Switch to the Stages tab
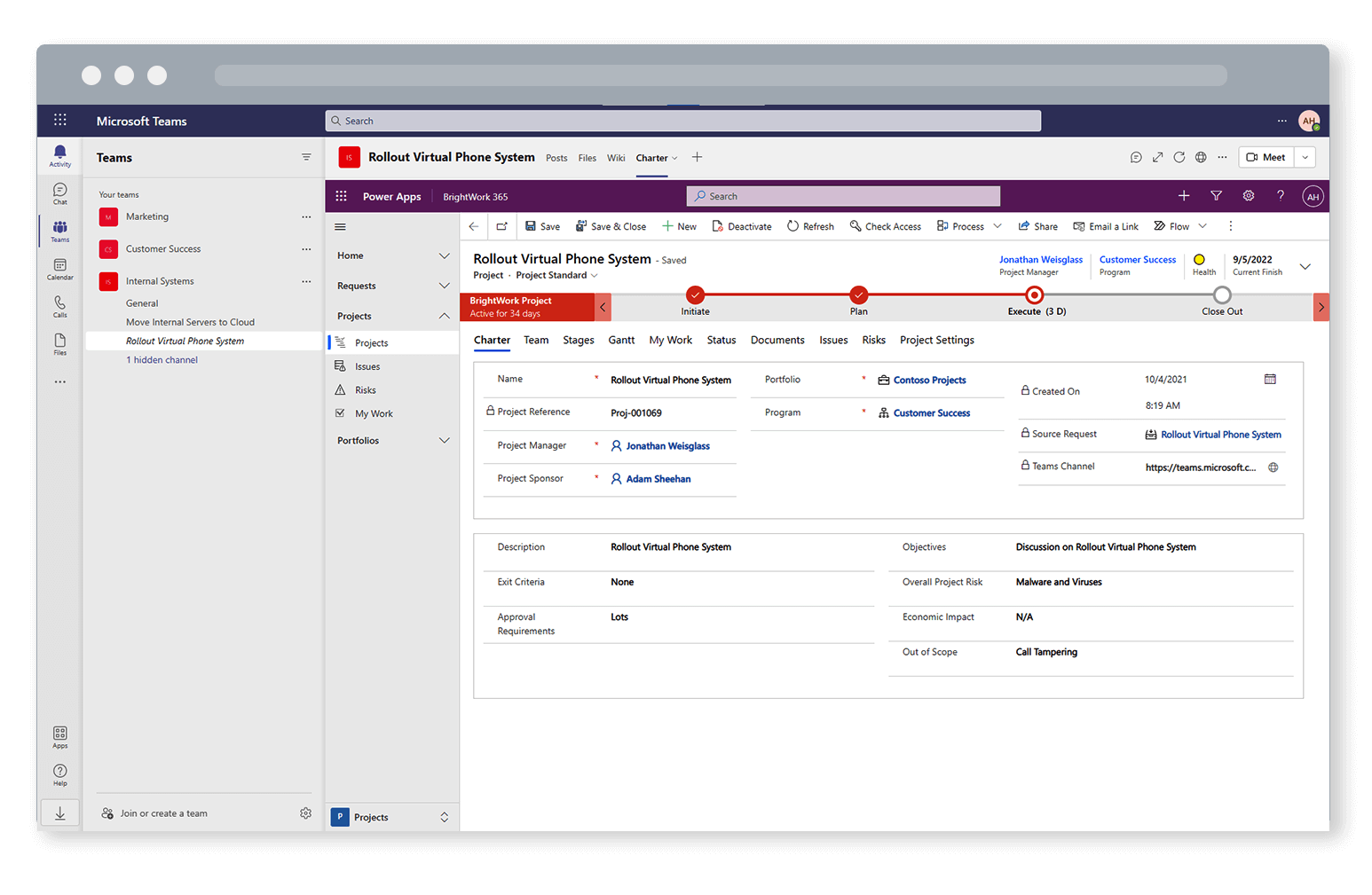The image size is (1372, 895). 578,340
